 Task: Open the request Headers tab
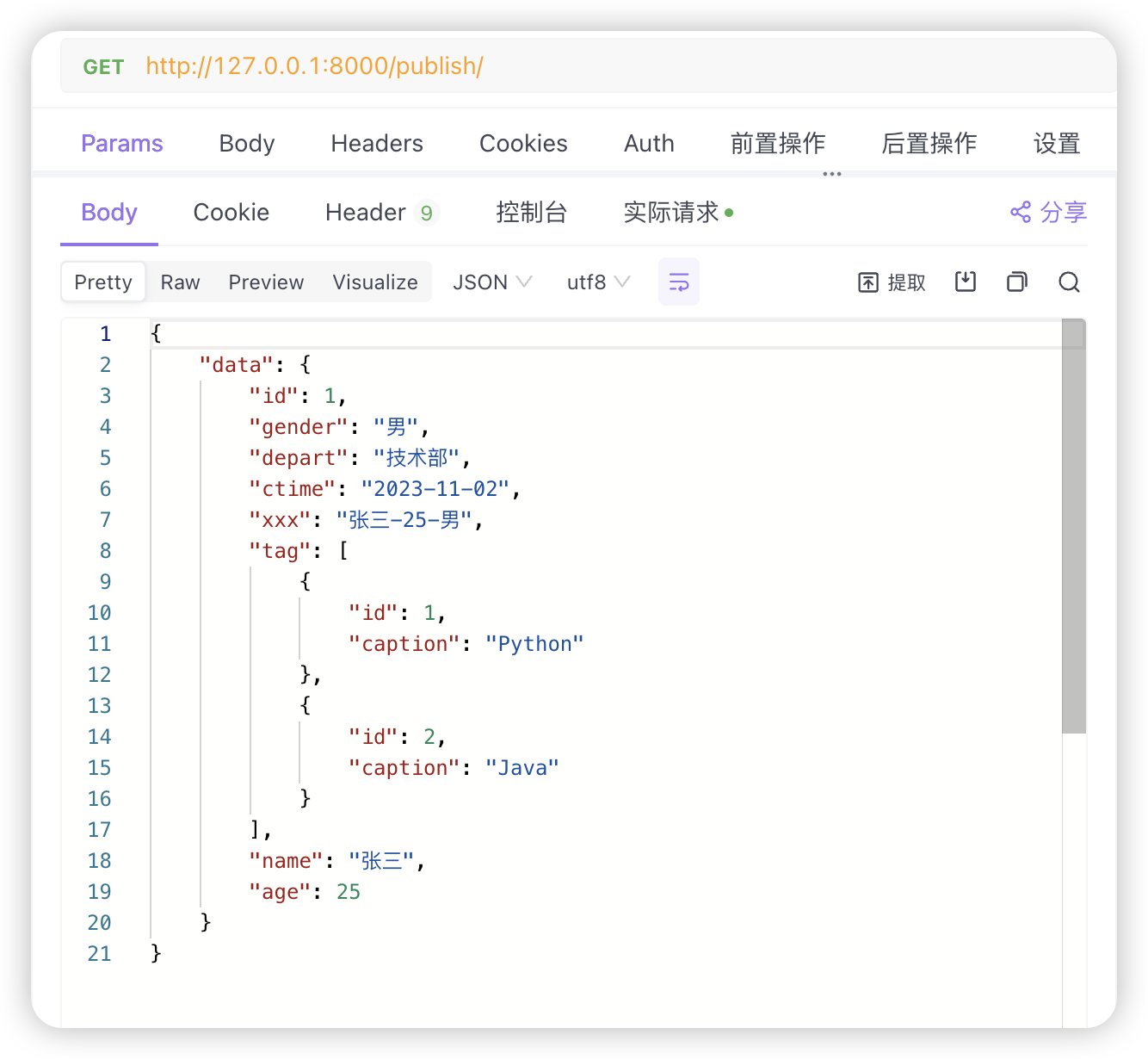(377, 143)
